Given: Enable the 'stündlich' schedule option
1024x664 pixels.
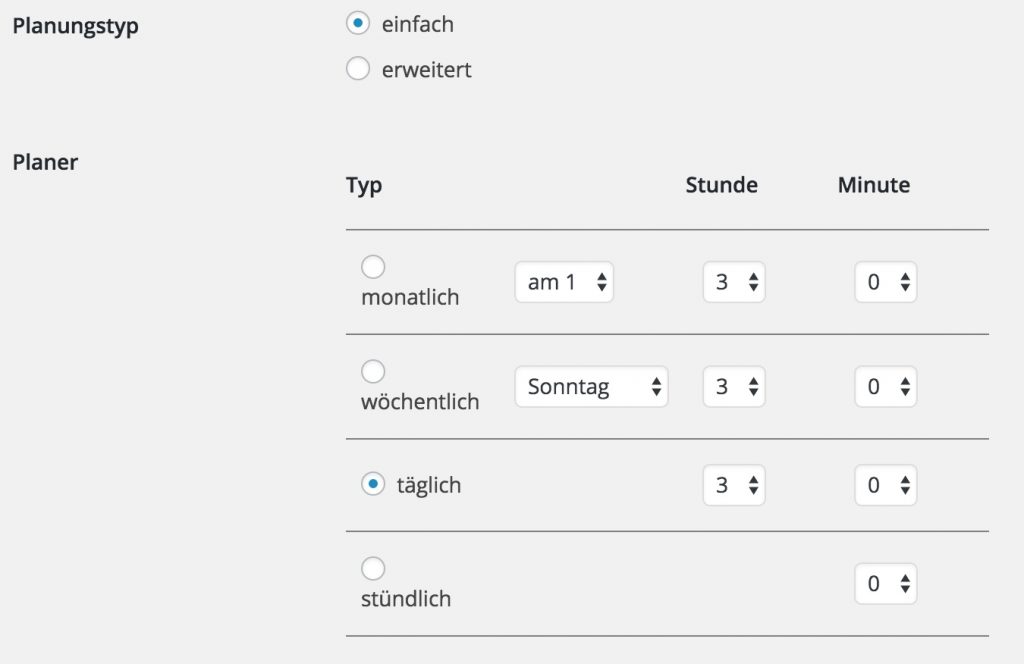Looking at the screenshot, I should coord(373,569).
